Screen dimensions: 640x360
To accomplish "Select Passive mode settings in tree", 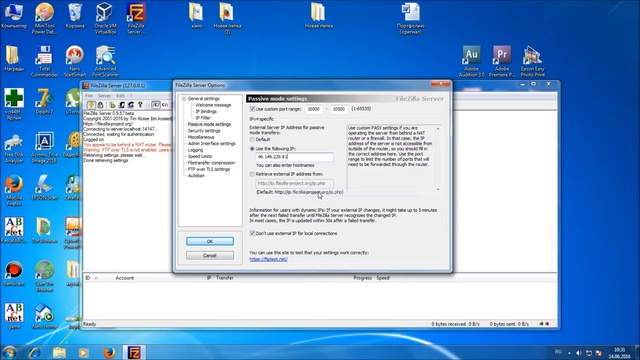I will coord(209,124).
